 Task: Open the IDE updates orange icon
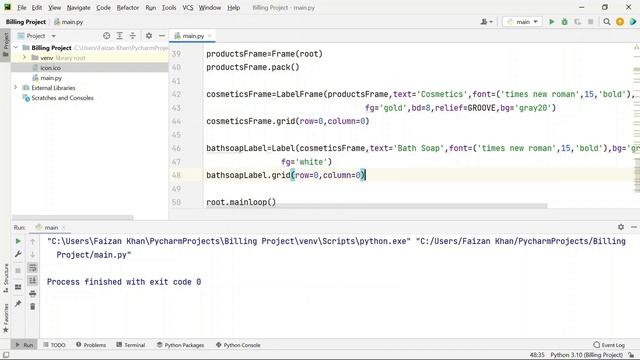(x=620, y=22)
